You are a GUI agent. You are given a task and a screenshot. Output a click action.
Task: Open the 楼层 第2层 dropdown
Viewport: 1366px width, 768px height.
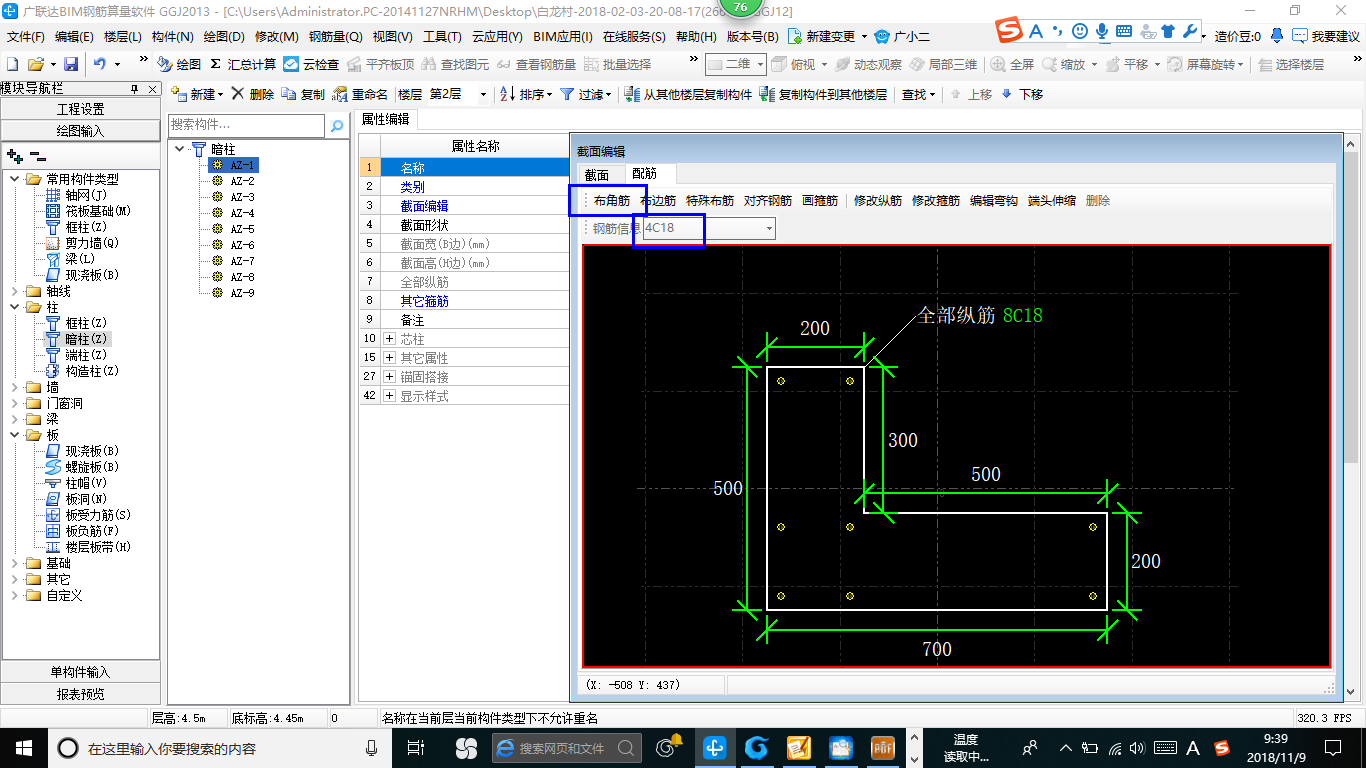[x=484, y=94]
